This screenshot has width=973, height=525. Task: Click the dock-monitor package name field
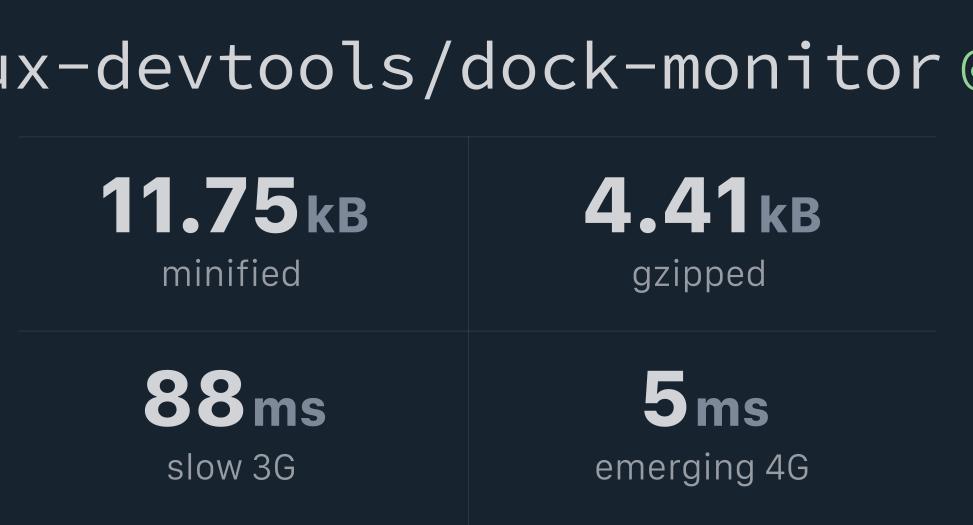click(472, 67)
